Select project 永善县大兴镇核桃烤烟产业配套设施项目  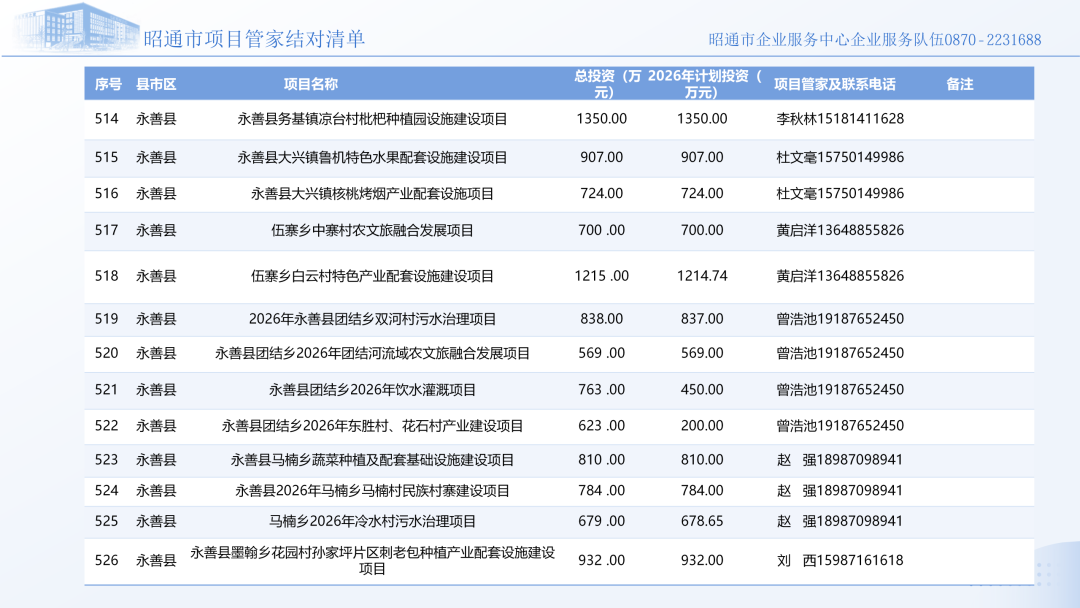click(373, 194)
